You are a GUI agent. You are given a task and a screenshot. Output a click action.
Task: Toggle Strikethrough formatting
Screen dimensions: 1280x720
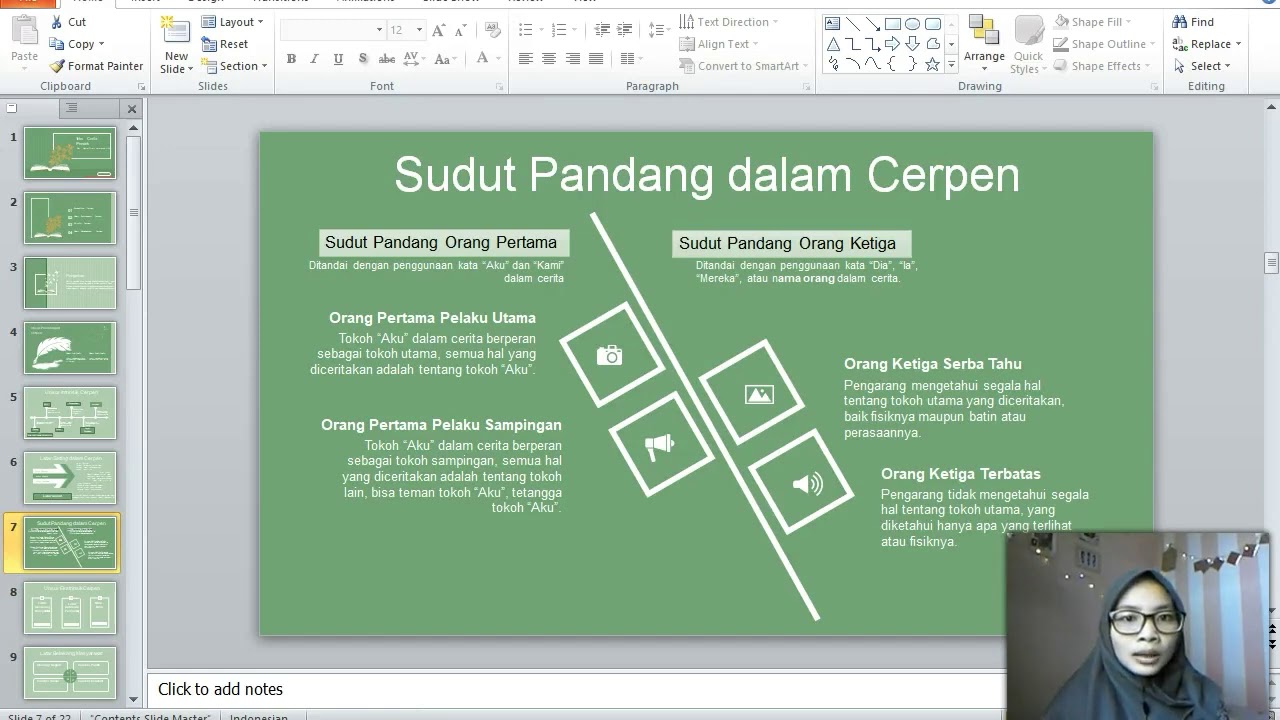(387, 59)
